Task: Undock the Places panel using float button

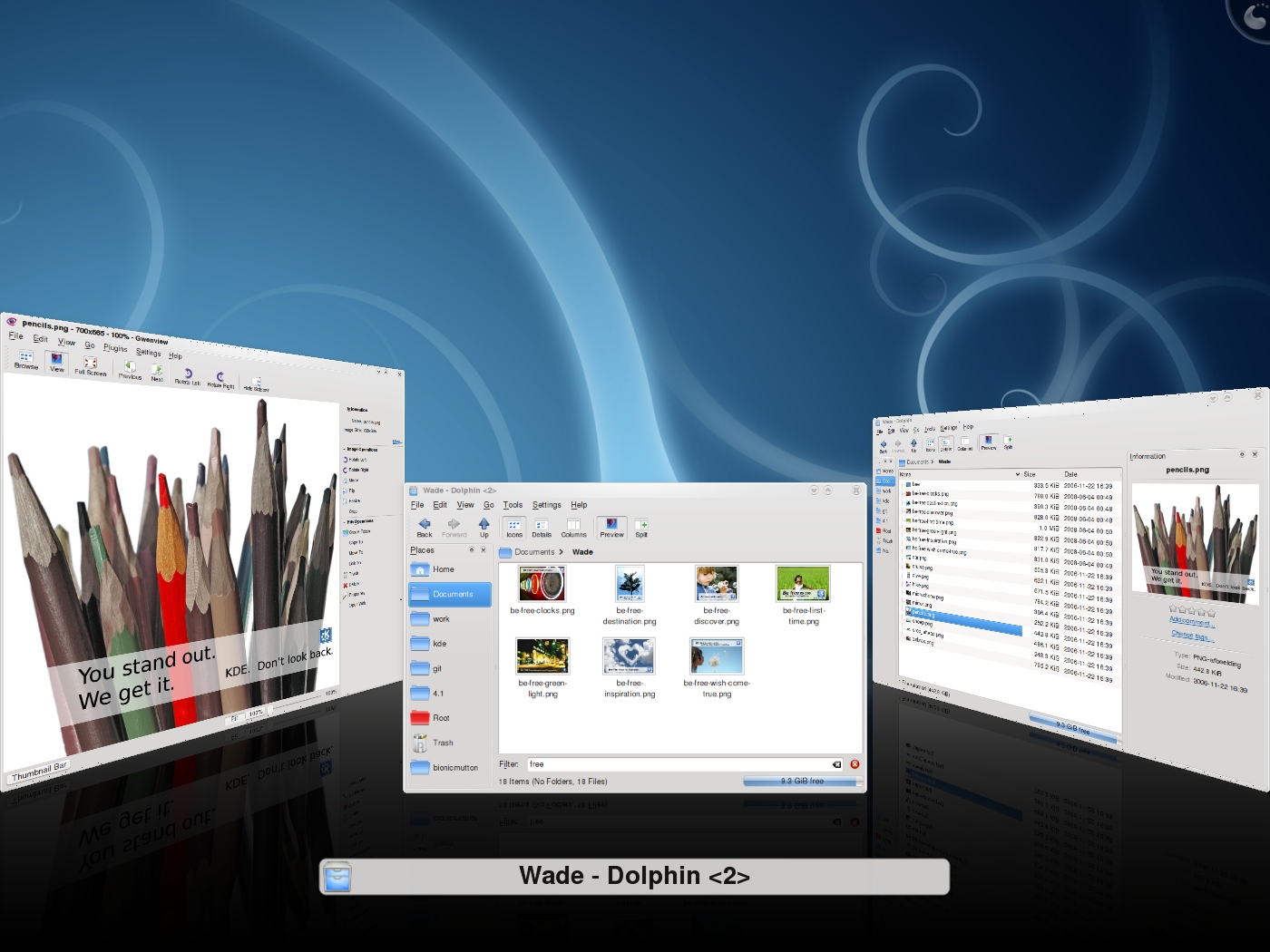Action: tap(472, 550)
